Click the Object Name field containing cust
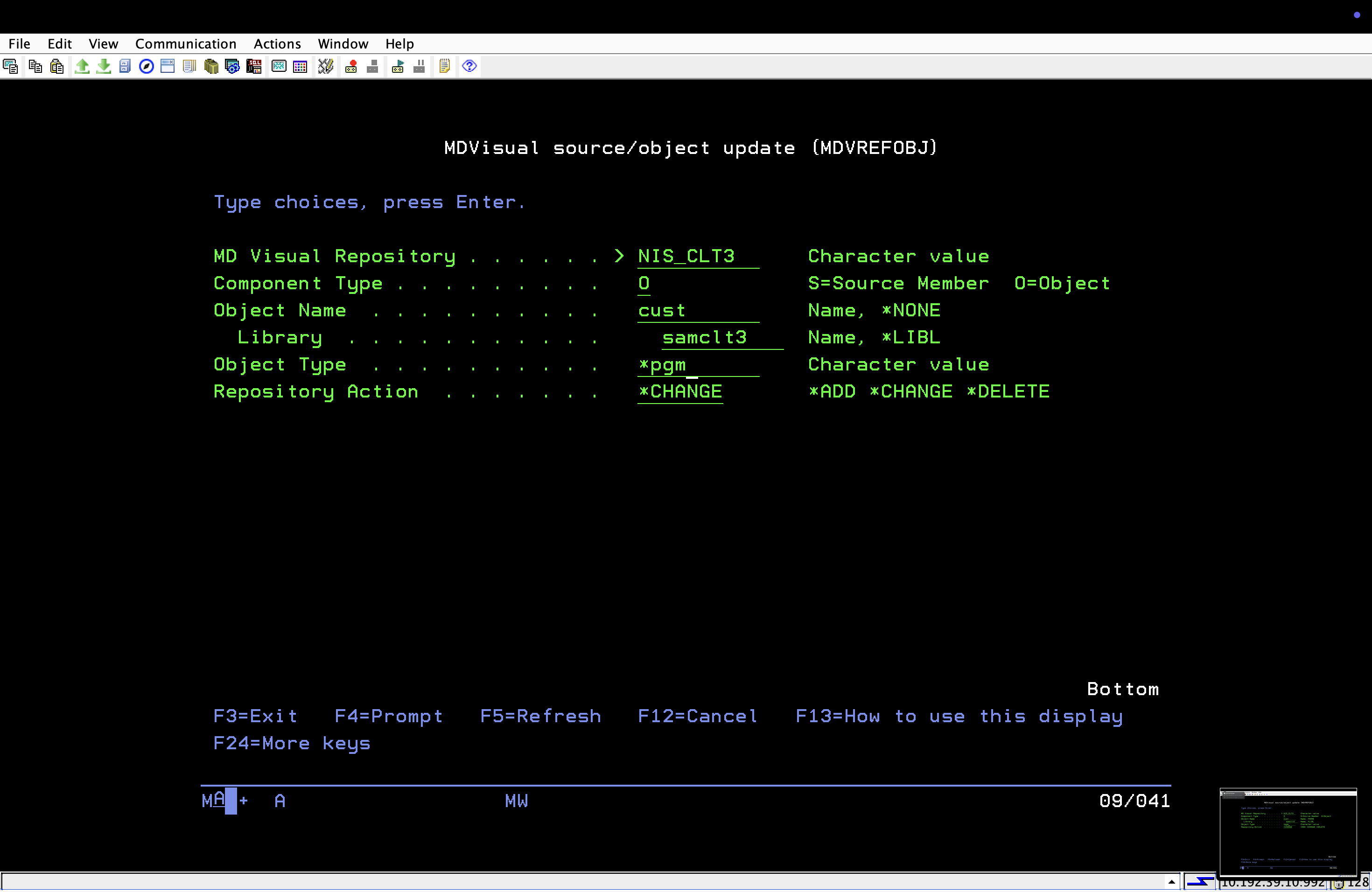The height and width of the screenshot is (892, 1372). [x=698, y=311]
